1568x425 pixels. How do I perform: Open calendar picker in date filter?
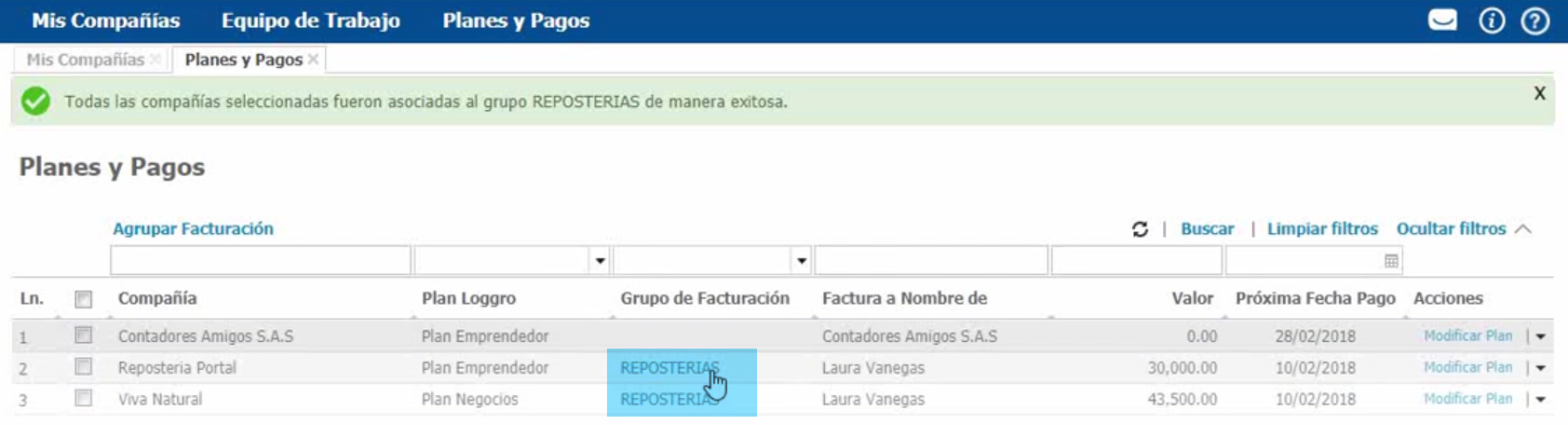(x=1391, y=261)
